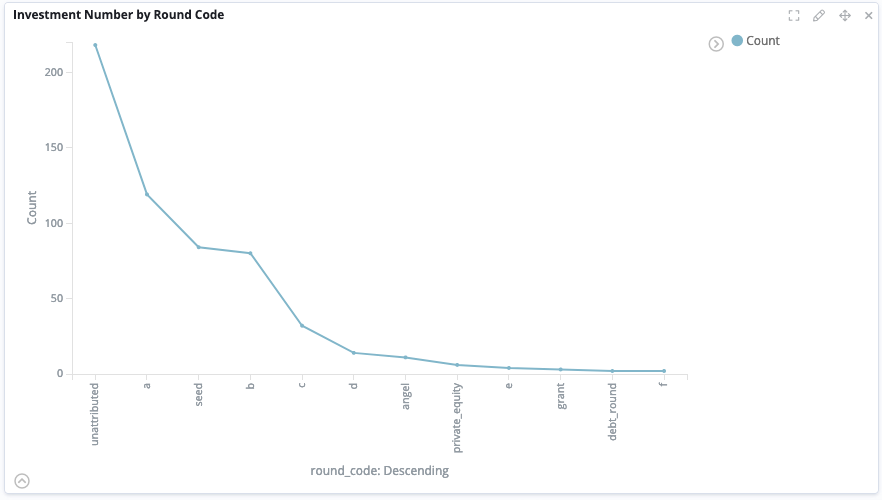Image resolution: width=882 pixels, height=500 pixels.
Task: Click the data point above round b
Action: (250, 253)
